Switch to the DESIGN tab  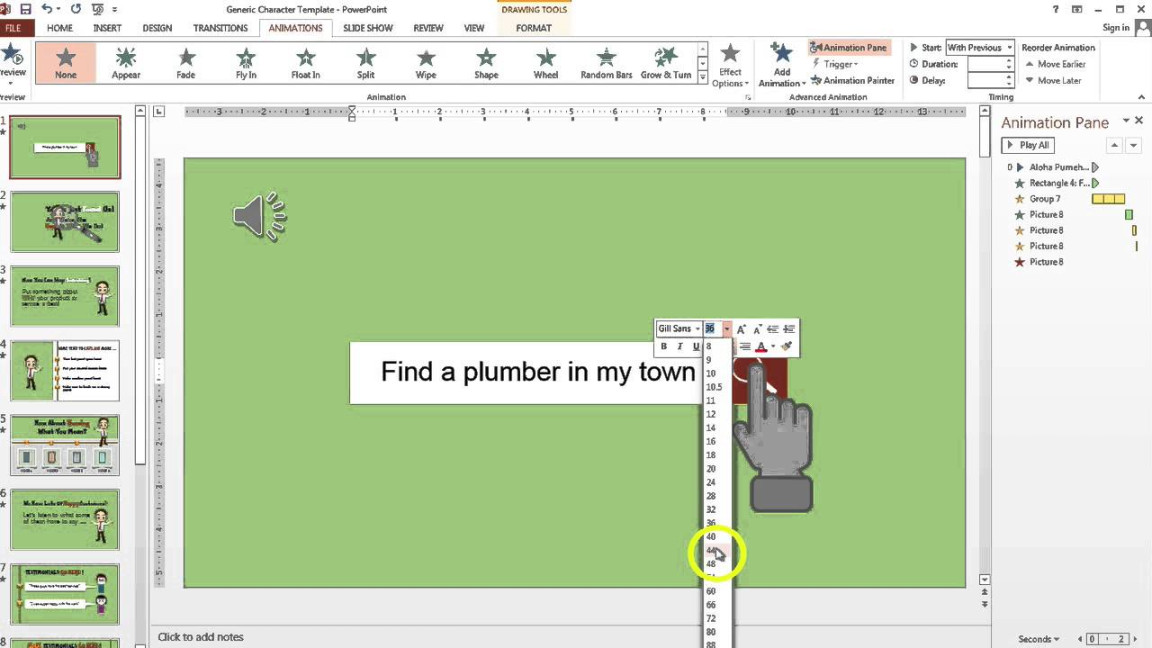coord(157,28)
